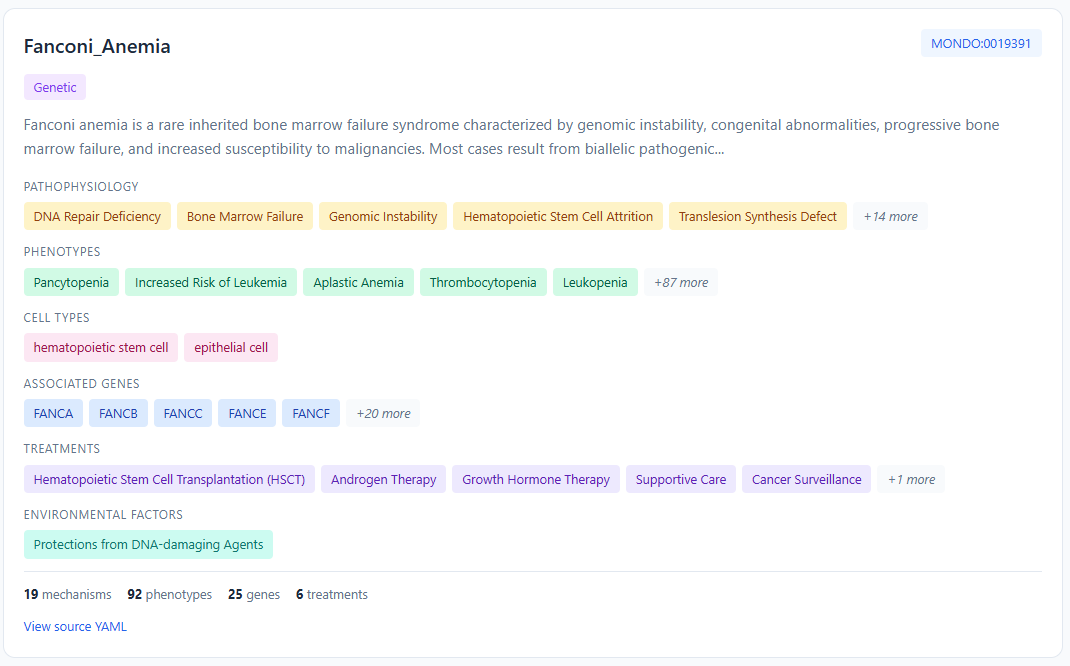Select the FANCE gene tag
Screen dimensions: 1070x666
(247, 414)
